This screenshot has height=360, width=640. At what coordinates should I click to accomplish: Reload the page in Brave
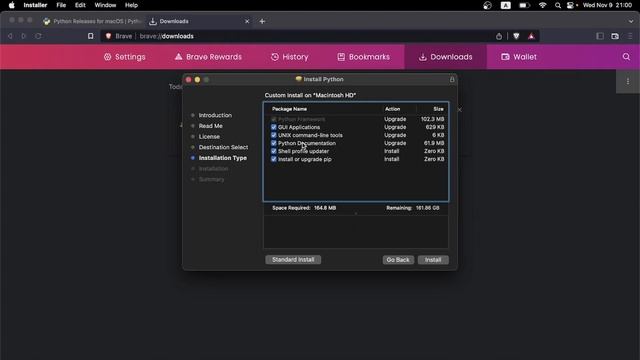(x=38, y=36)
